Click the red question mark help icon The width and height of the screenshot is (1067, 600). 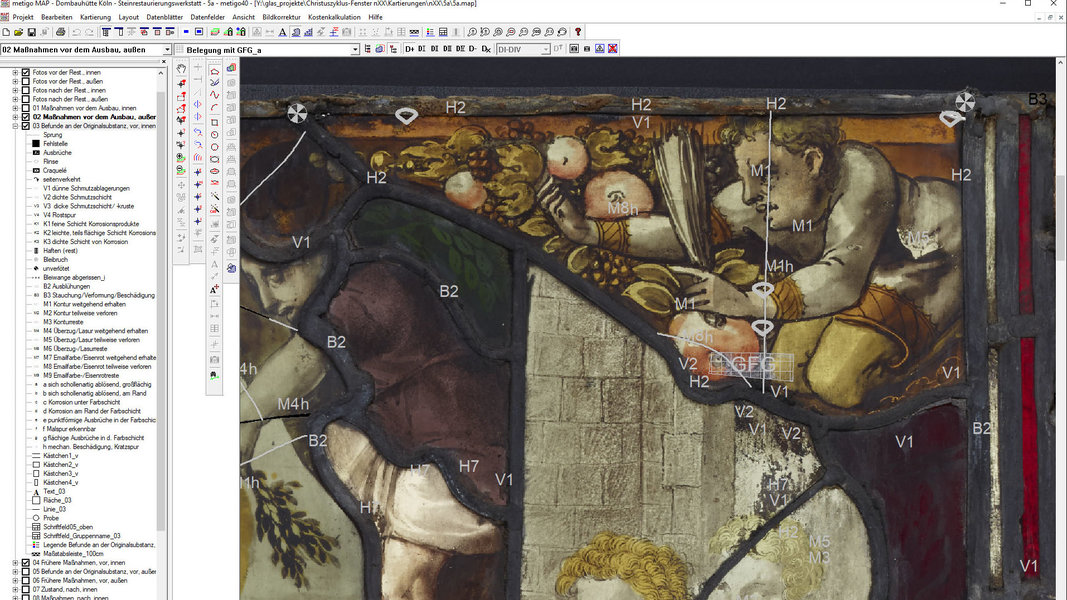[578, 32]
